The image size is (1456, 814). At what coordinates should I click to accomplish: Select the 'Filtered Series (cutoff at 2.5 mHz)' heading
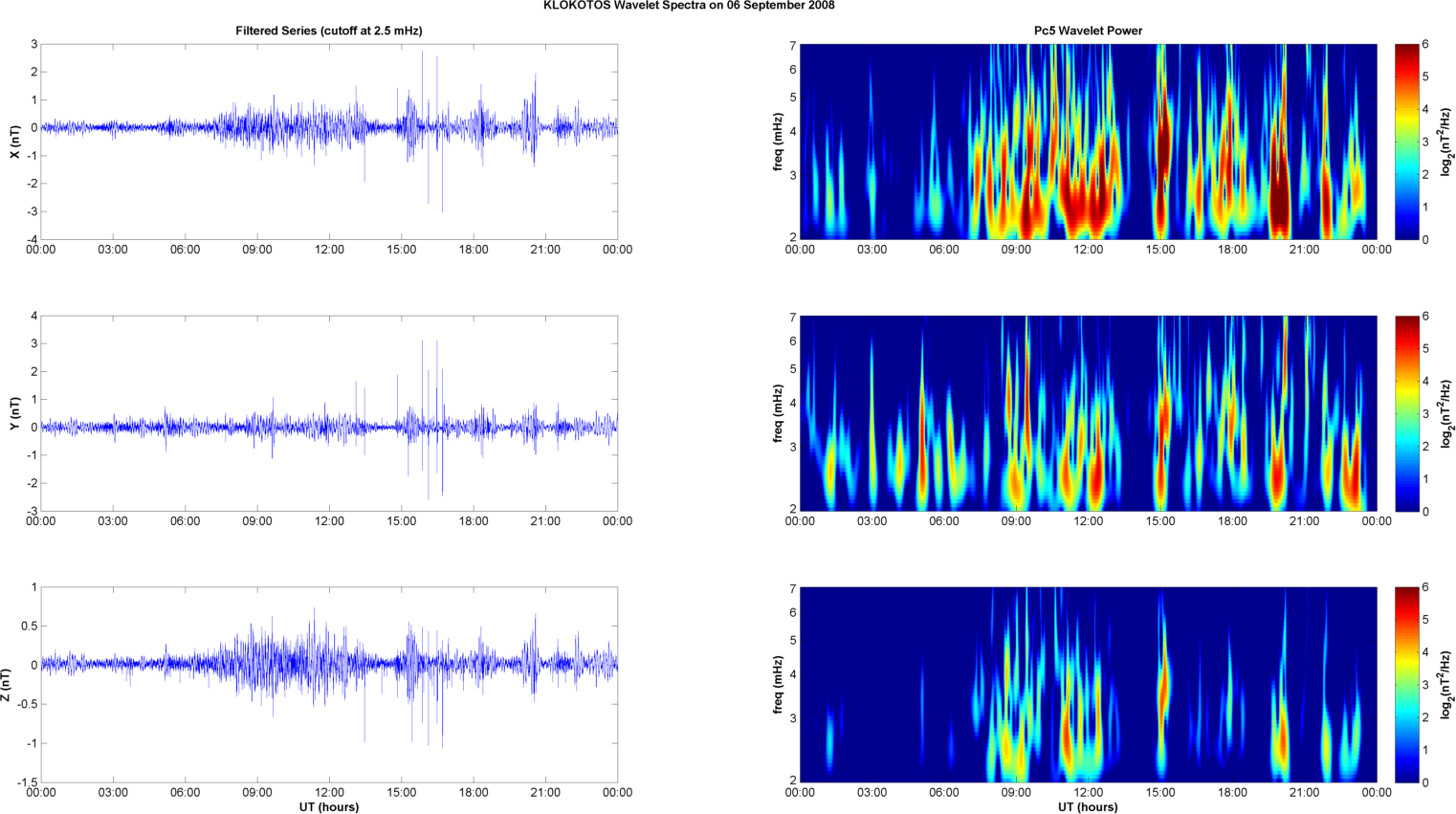(329, 31)
